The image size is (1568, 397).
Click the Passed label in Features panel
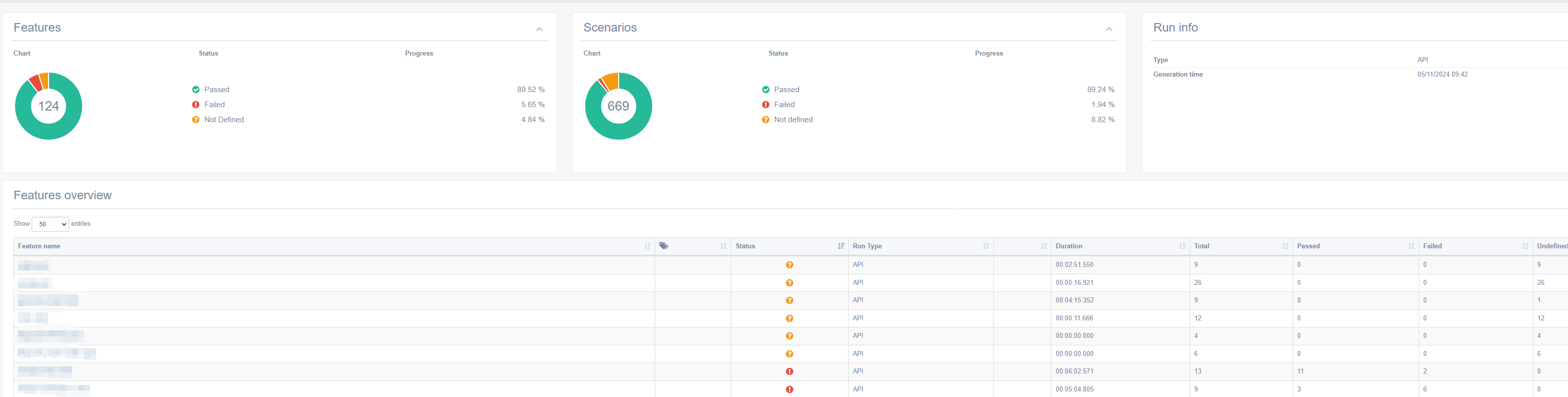(217, 90)
